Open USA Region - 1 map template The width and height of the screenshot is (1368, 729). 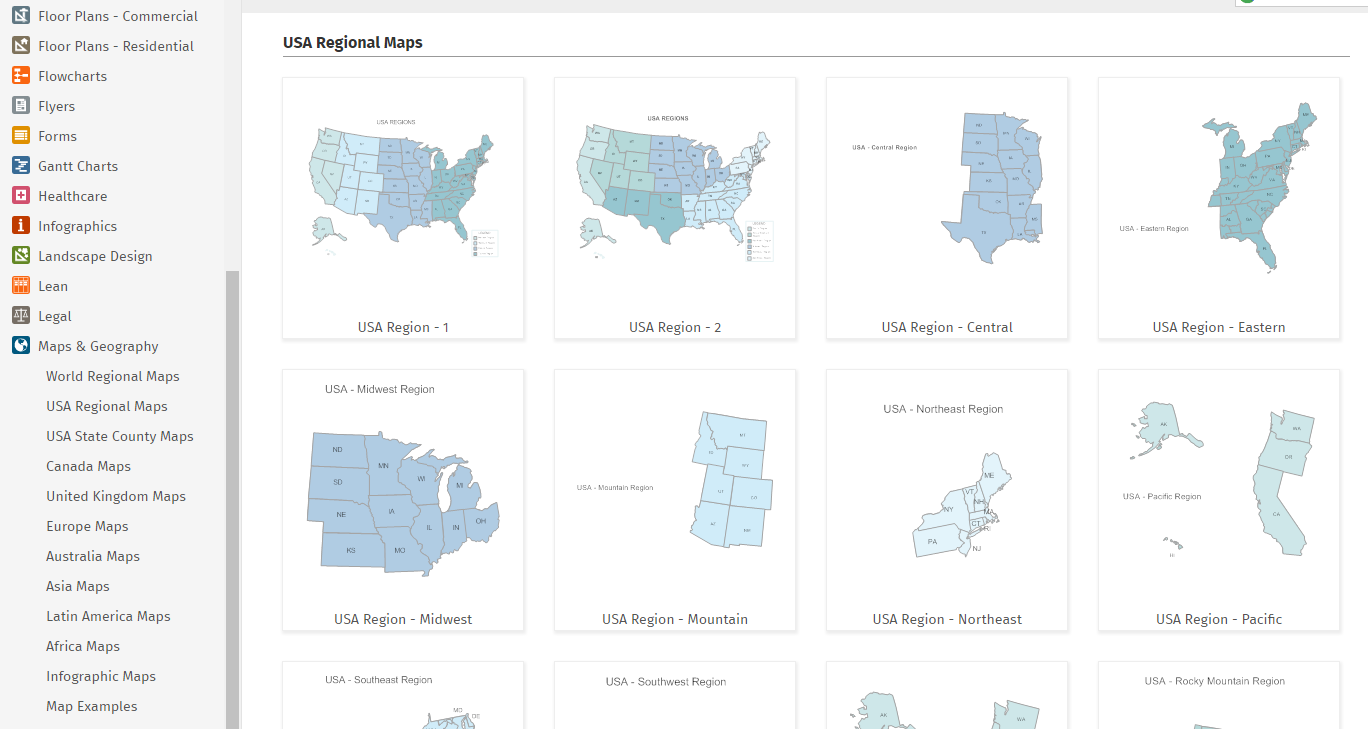point(403,208)
